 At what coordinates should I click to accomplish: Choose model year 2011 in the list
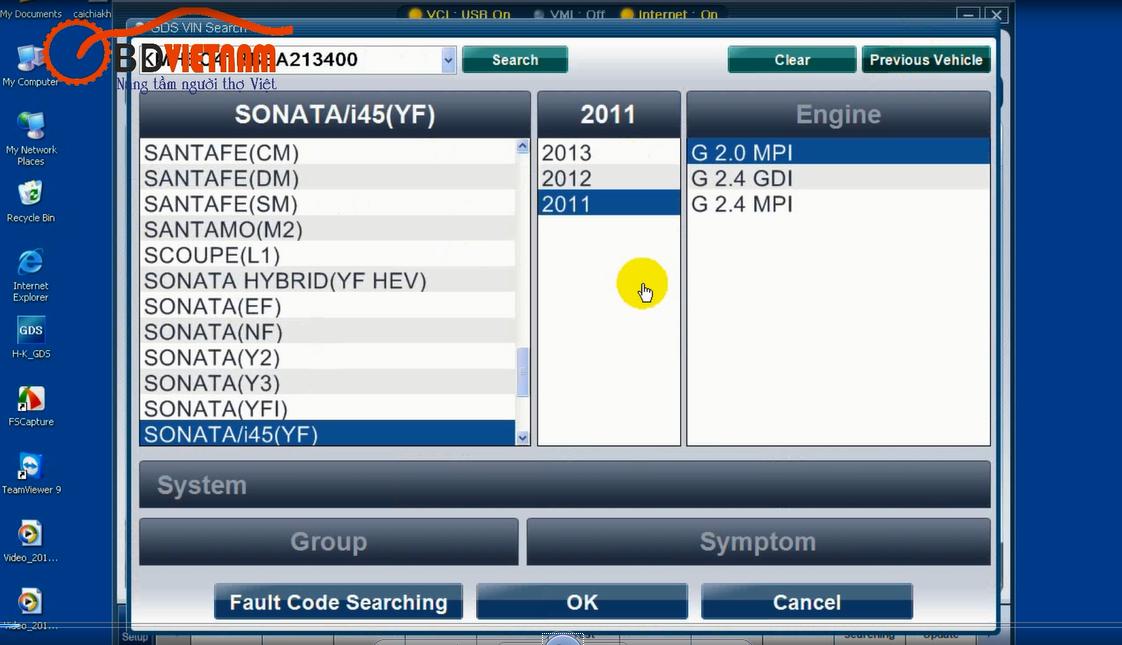pos(608,203)
